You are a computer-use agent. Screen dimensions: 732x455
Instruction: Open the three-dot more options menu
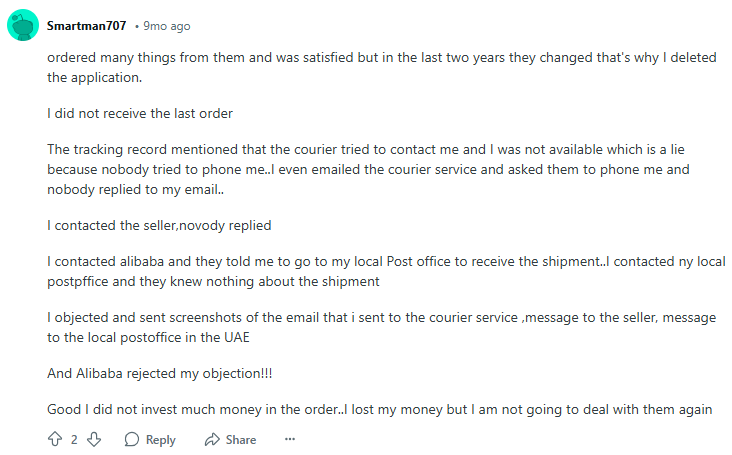pos(290,439)
